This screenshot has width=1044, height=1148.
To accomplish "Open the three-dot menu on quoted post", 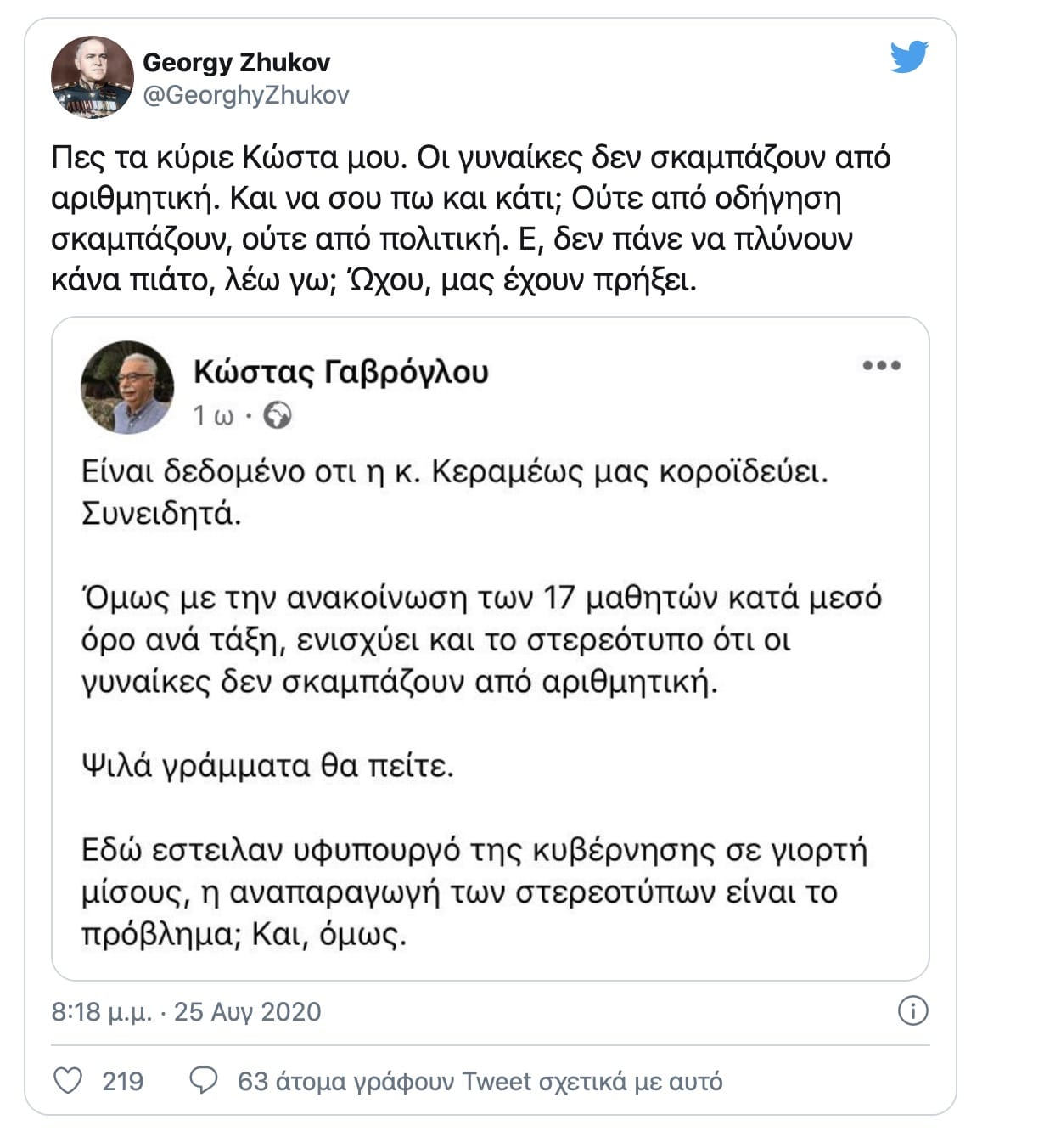I will coord(881,365).
